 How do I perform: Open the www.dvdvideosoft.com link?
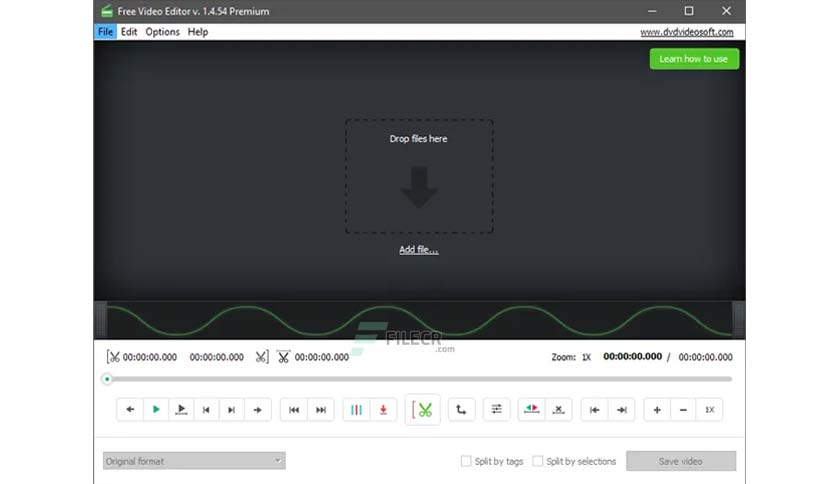click(x=687, y=32)
